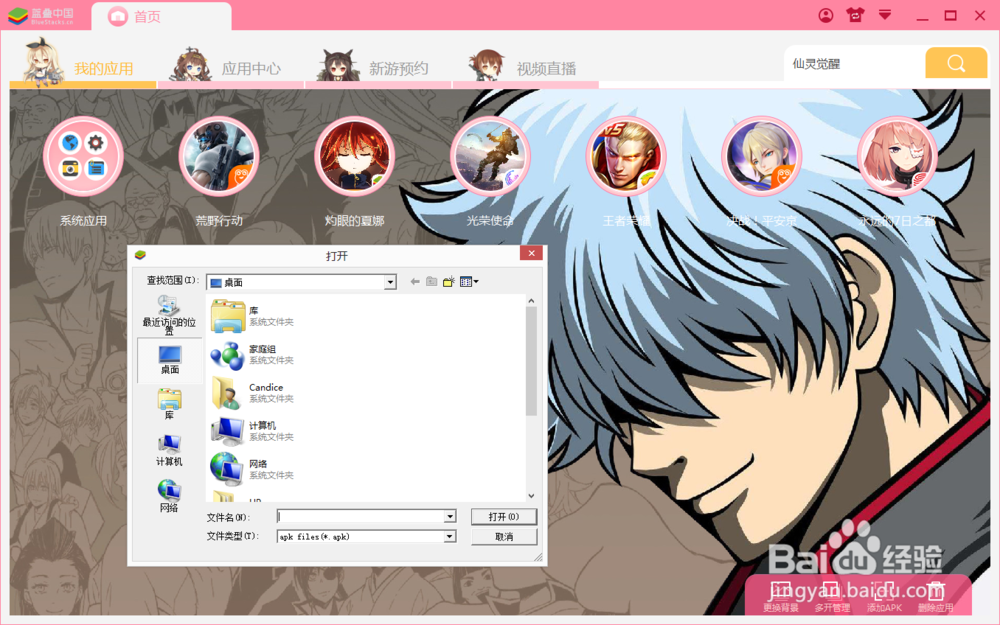The height and width of the screenshot is (625, 1000).
Task: Click the 多开管理 multi-instance manager icon
Action: (832, 597)
